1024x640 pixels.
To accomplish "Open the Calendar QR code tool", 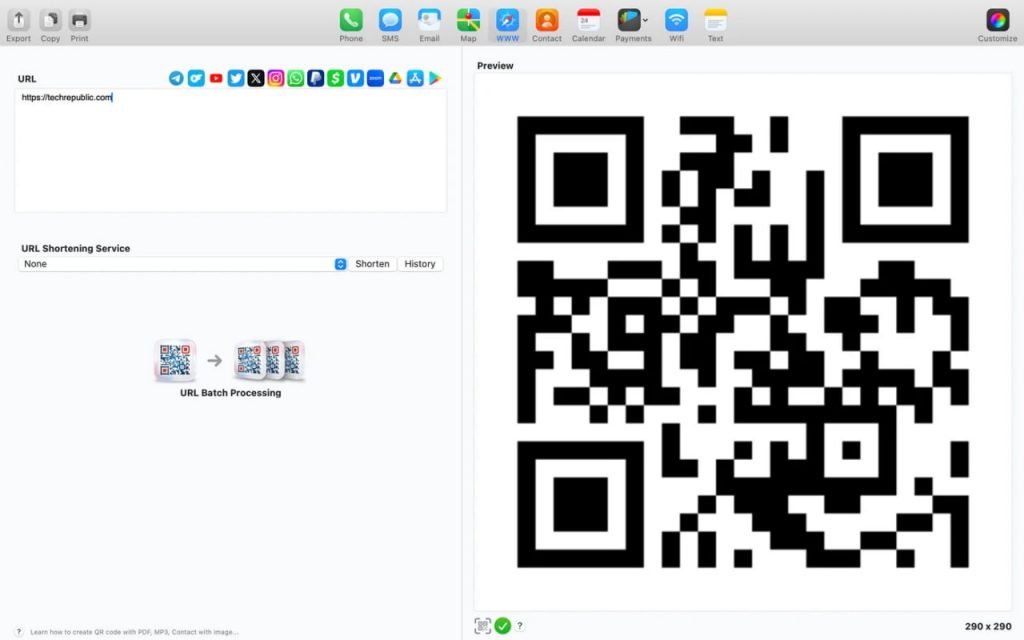I will coord(588,20).
